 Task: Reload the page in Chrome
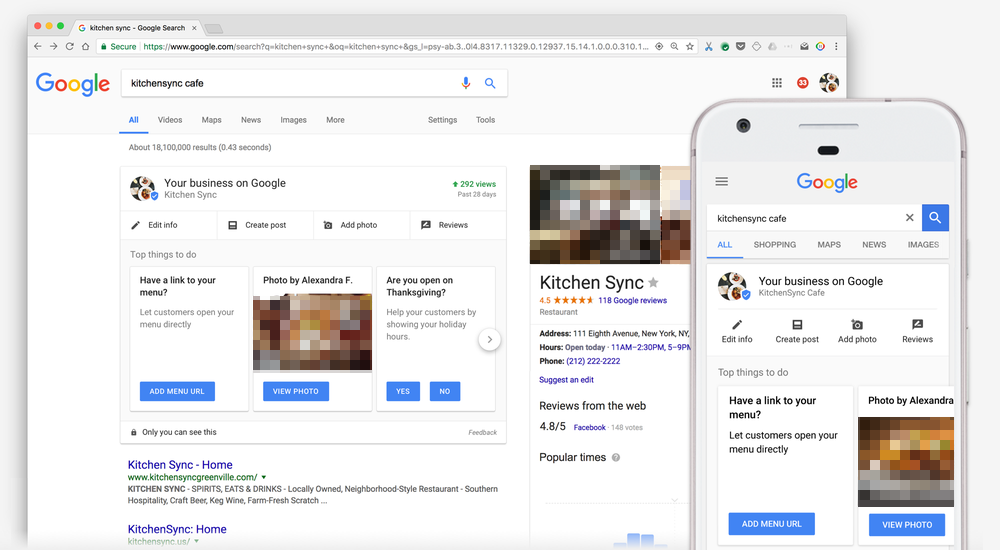(70, 46)
